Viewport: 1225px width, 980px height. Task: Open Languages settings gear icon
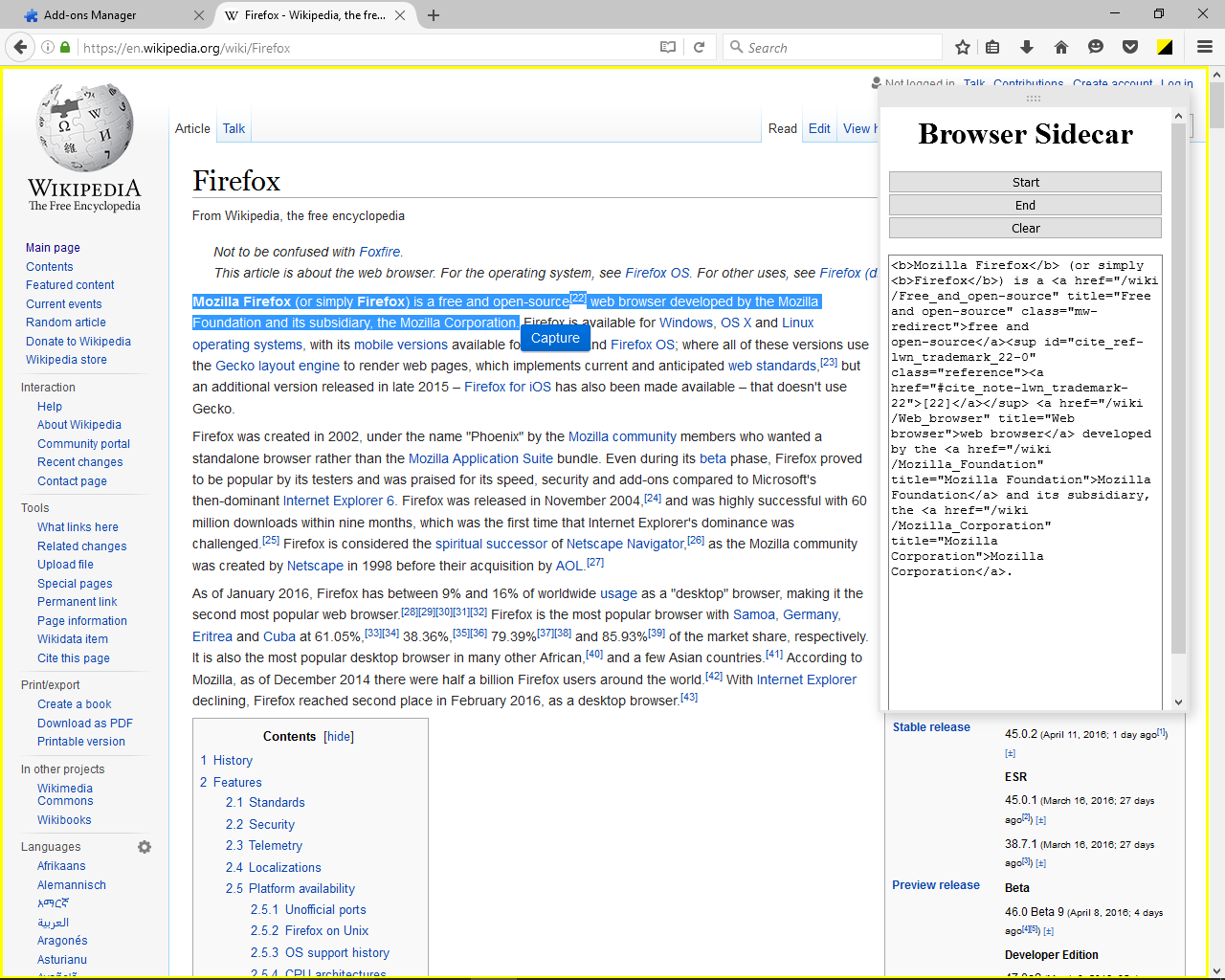tap(145, 847)
